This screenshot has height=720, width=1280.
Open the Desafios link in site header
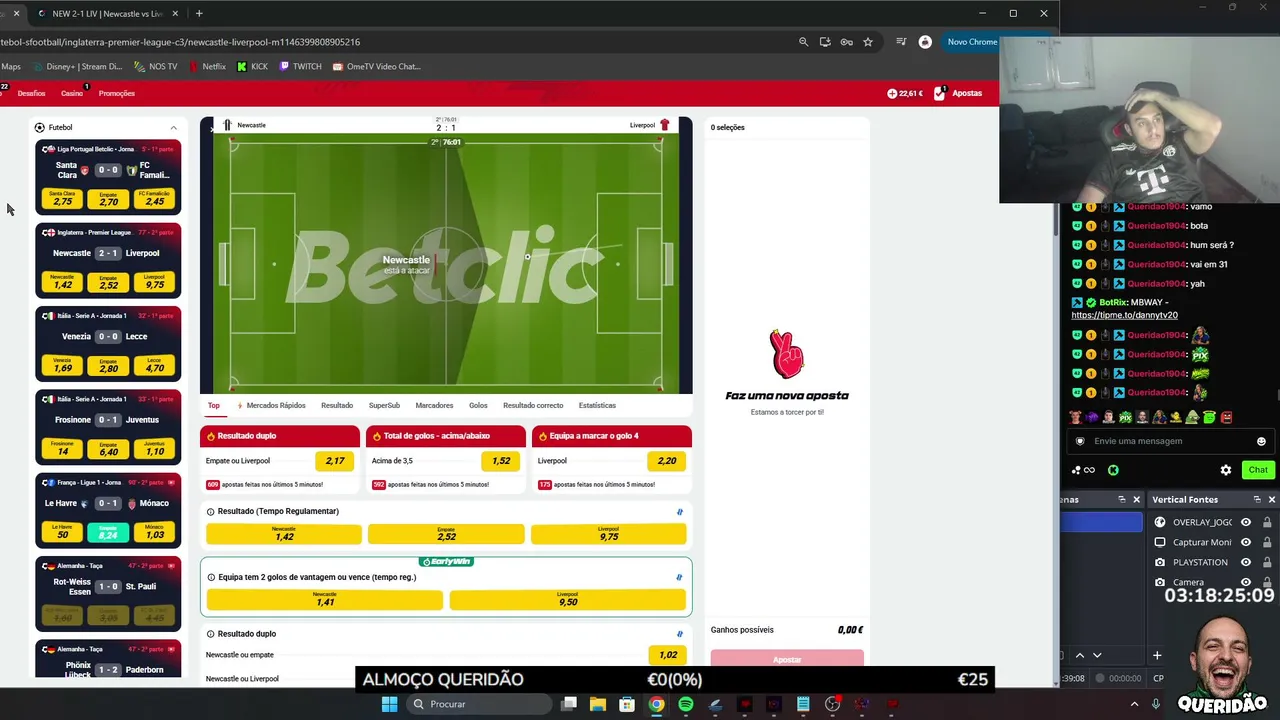31,93
